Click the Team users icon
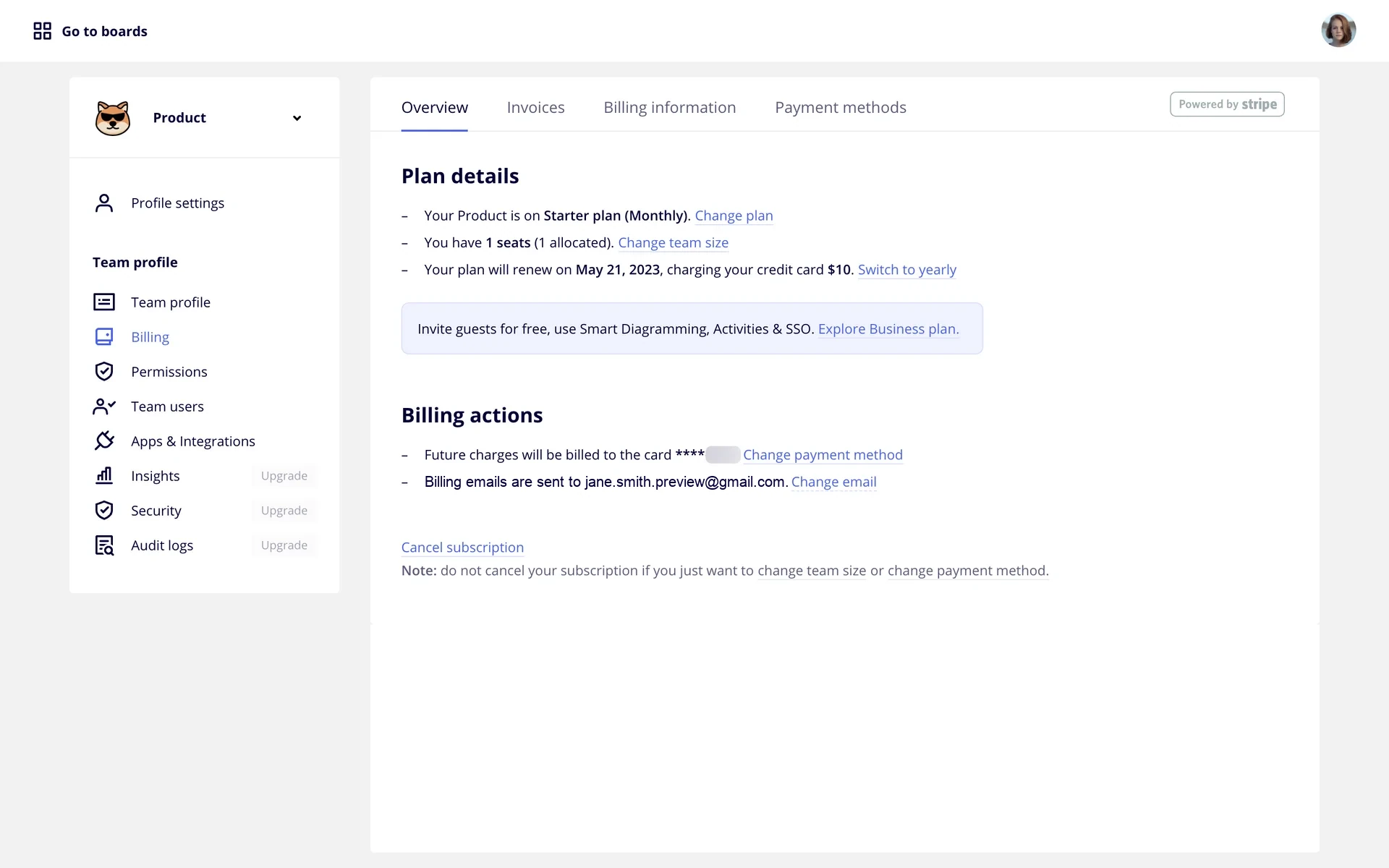Viewport: 1389px width, 868px height. [x=104, y=407]
